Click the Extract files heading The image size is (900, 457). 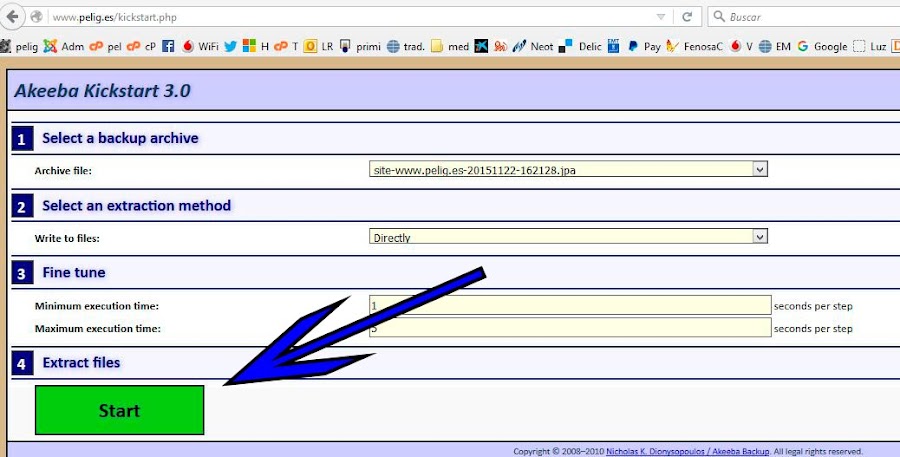click(x=81, y=363)
